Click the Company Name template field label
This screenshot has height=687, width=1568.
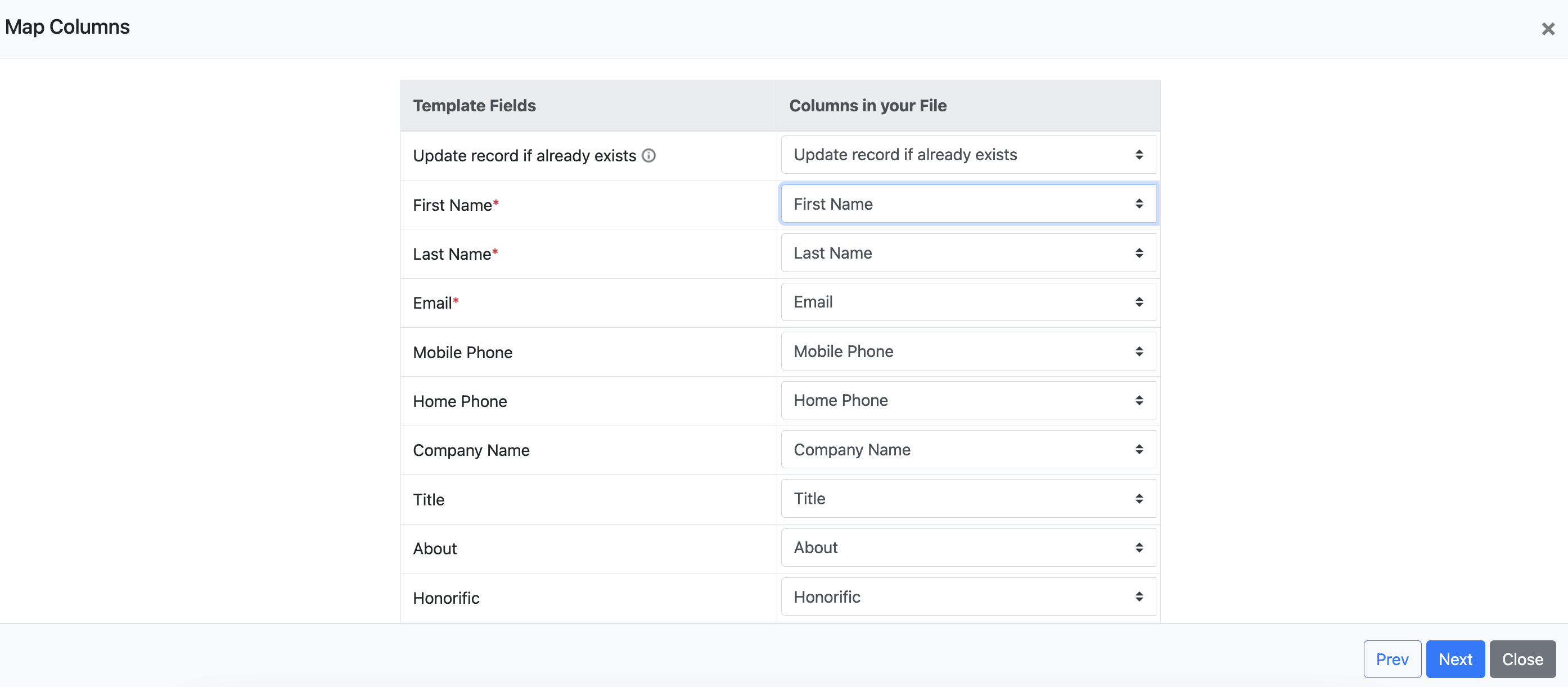click(x=471, y=451)
